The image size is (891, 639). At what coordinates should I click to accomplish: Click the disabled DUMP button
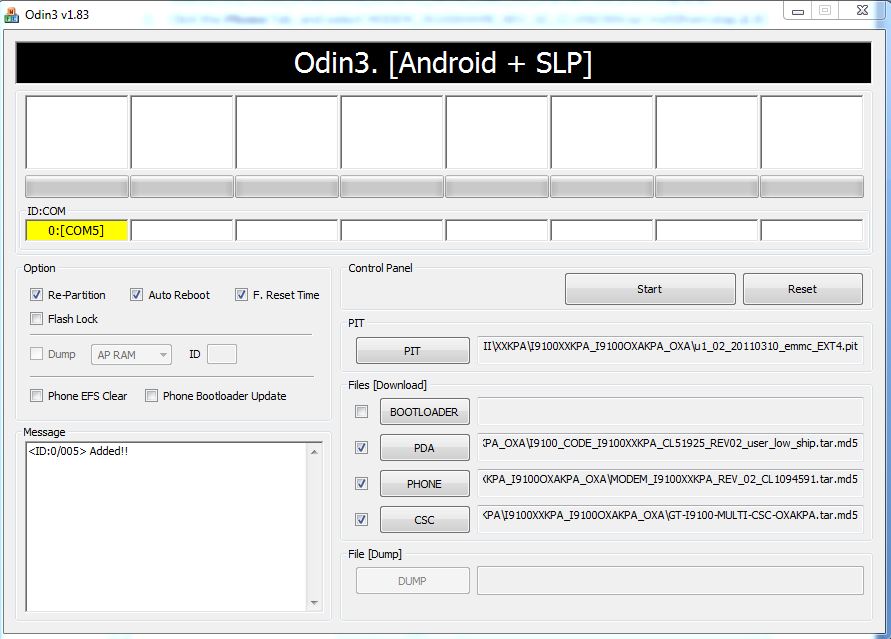point(413,580)
